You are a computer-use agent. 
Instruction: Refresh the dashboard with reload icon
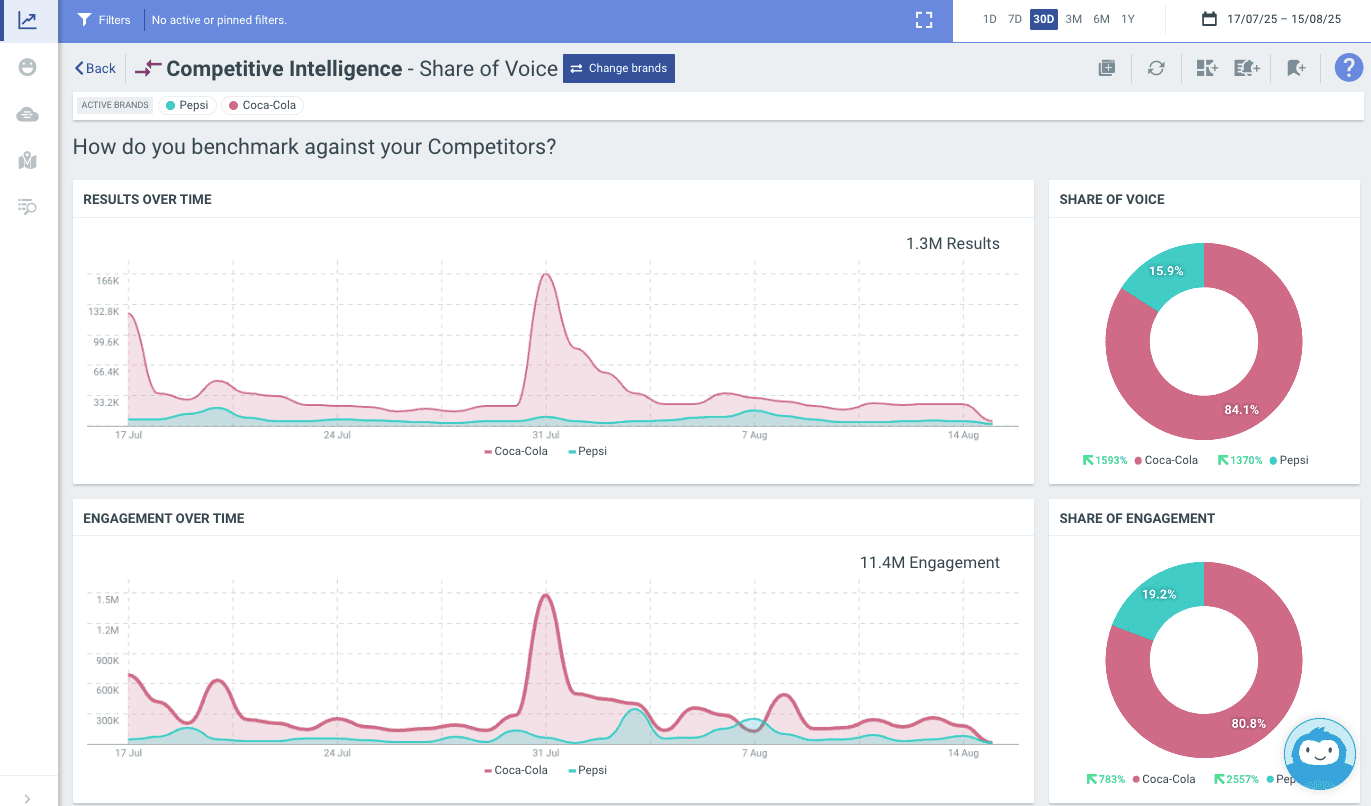point(1156,68)
